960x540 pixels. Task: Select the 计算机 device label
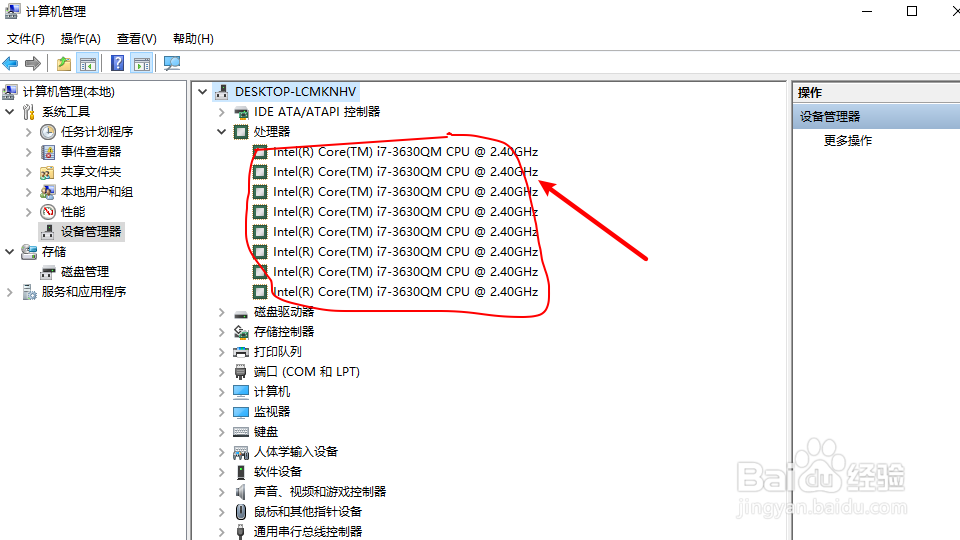(x=272, y=392)
